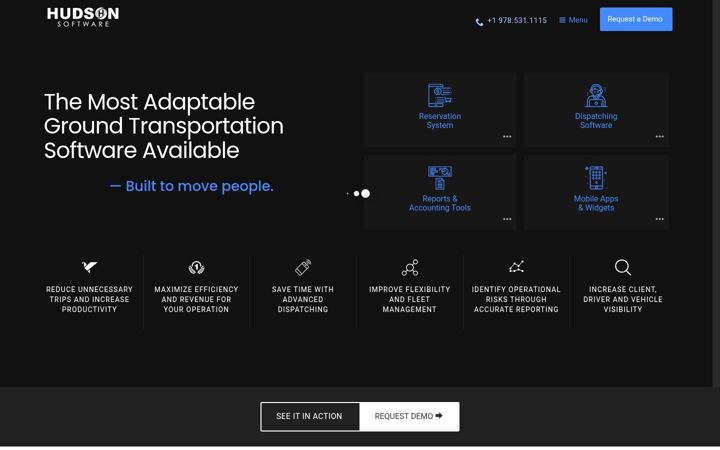The width and height of the screenshot is (720, 450).
Task: Click the phone handset icon
Action: point(479,22)
